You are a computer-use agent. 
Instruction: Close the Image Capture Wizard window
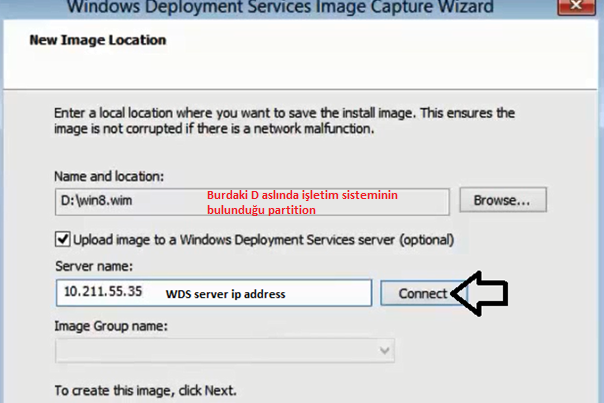tap(576, 7)
